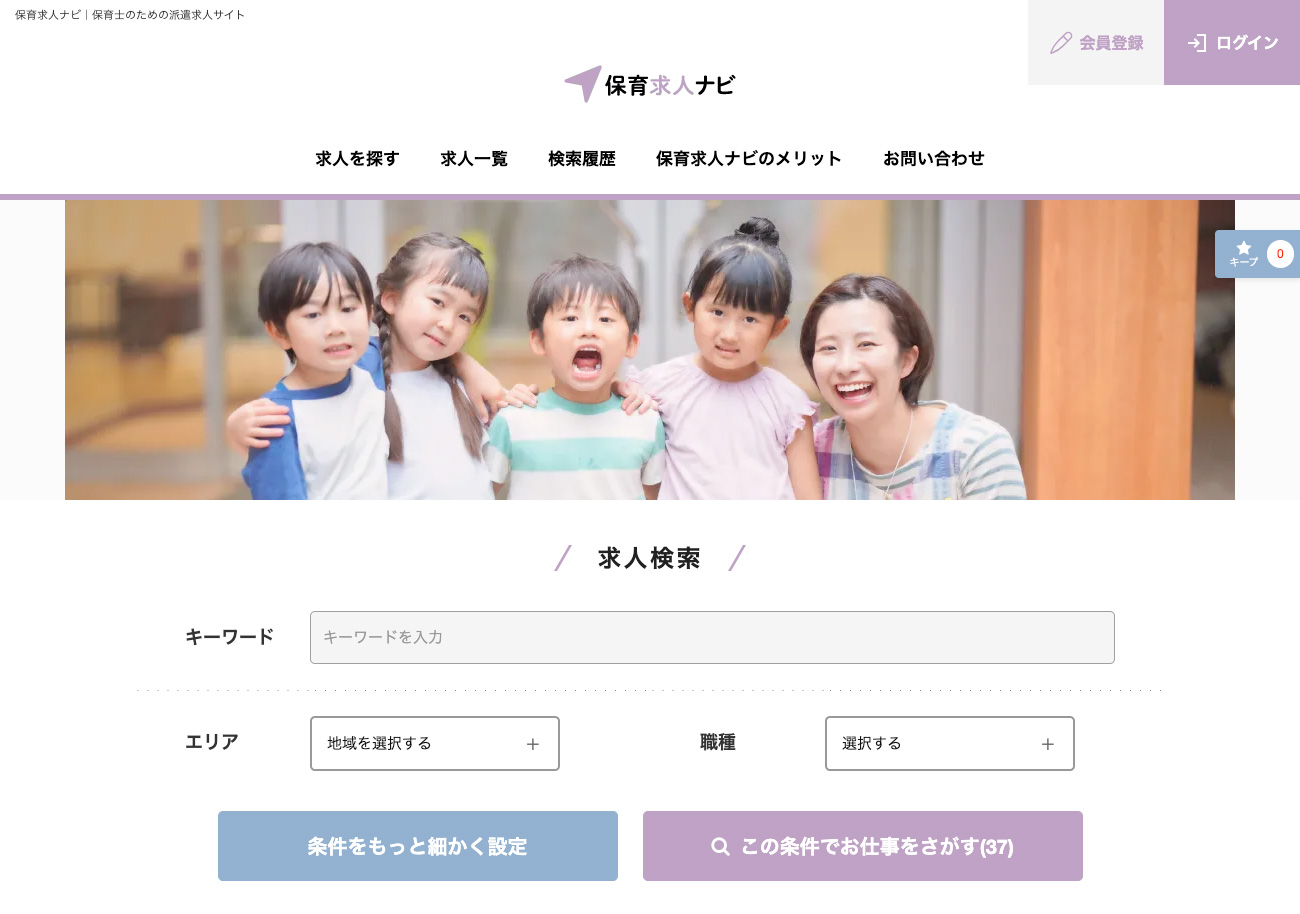Focus the キーワードを入力 field

pyautogui.click(x=712, y=637)
